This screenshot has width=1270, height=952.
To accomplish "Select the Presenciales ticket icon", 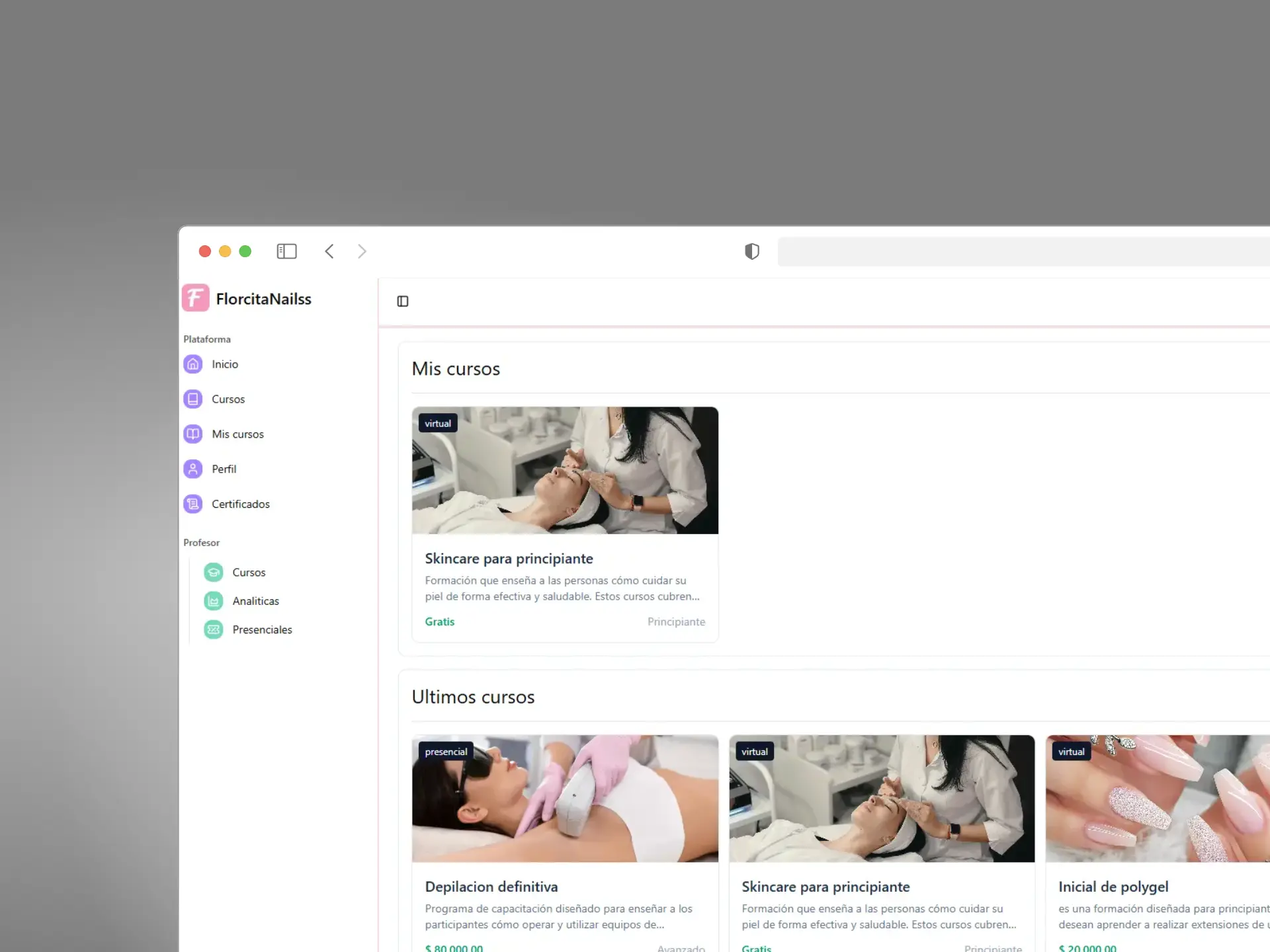I will (x=214, y=630).
